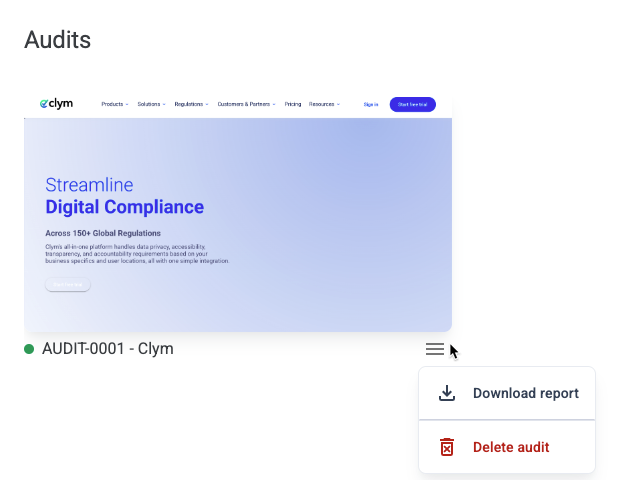The image size is (640, 480).
Task: Choose Delete audit from the menu
Action: pos(507,447)
